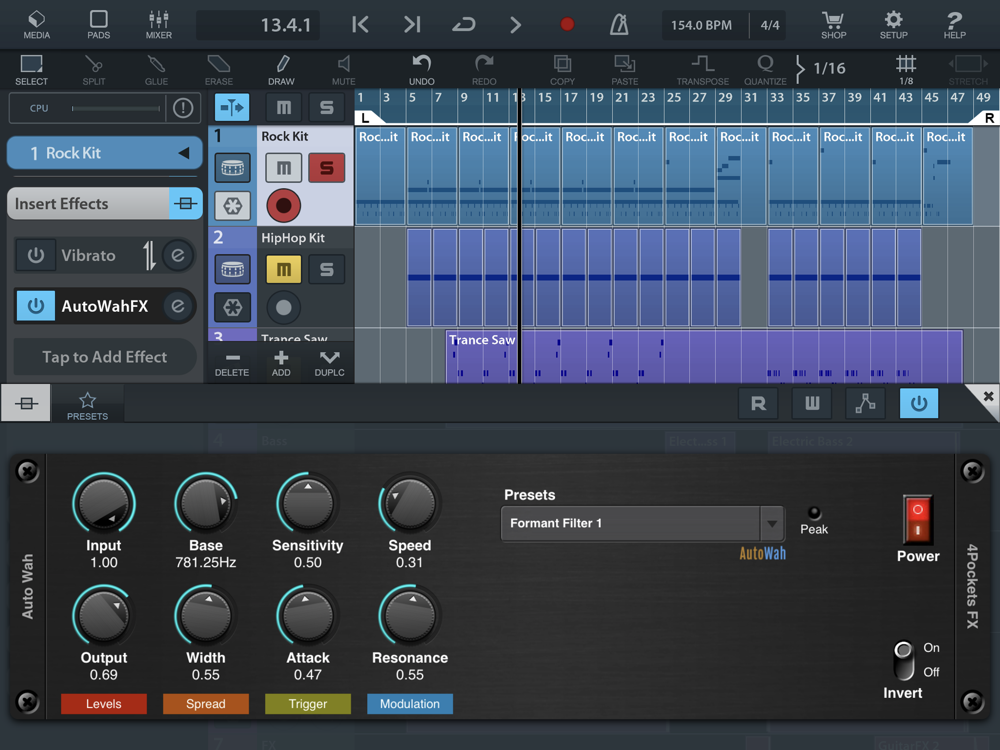Screen dimensions: 1000x750
Task: Click the Base 781.25Hz knob
Action: click(205, 503)
